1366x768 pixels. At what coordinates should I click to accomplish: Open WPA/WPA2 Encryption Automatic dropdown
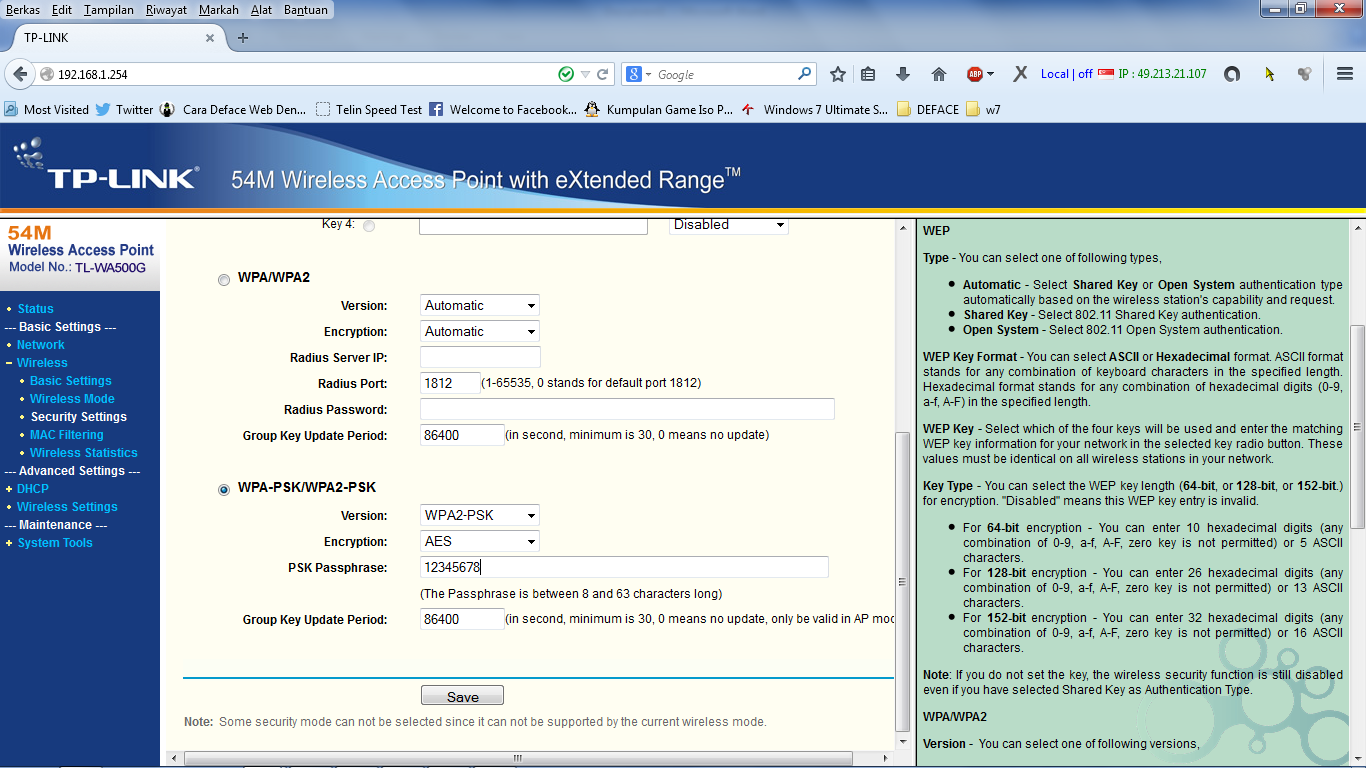(480, 331)
